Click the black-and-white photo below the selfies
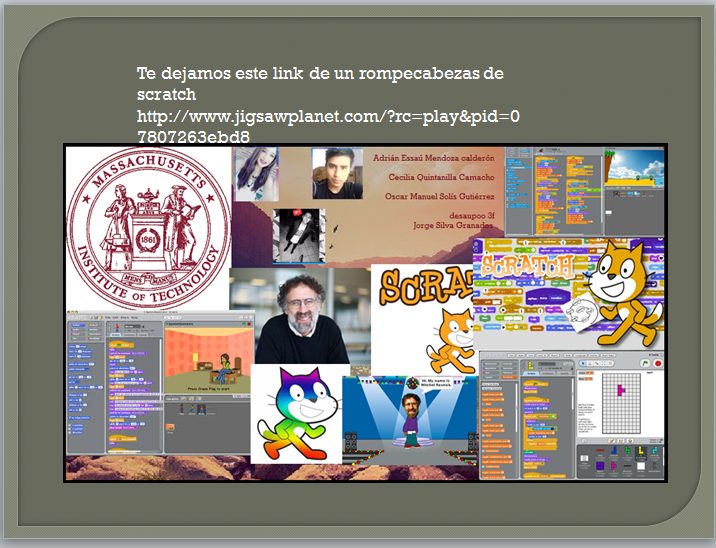Image resolution: width=716 pixels, height=548 pixels. 299,237
